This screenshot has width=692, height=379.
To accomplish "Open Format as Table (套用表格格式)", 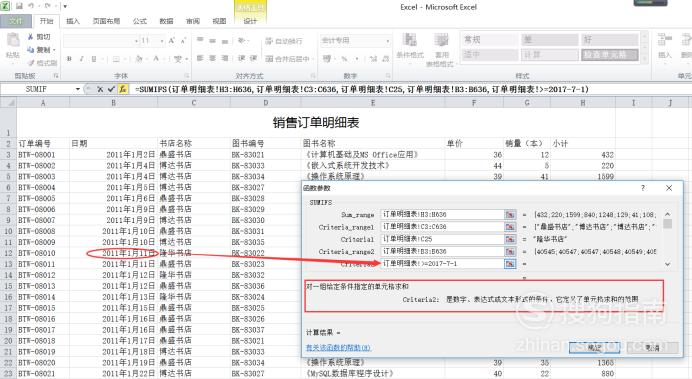I will [x=440, y=50].
